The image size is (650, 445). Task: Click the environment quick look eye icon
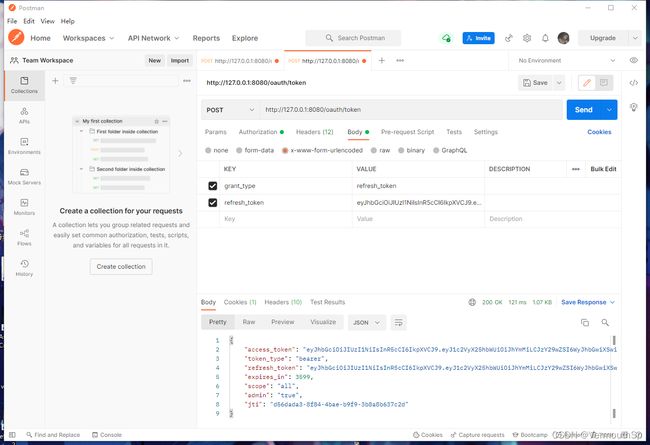[633, 60]
